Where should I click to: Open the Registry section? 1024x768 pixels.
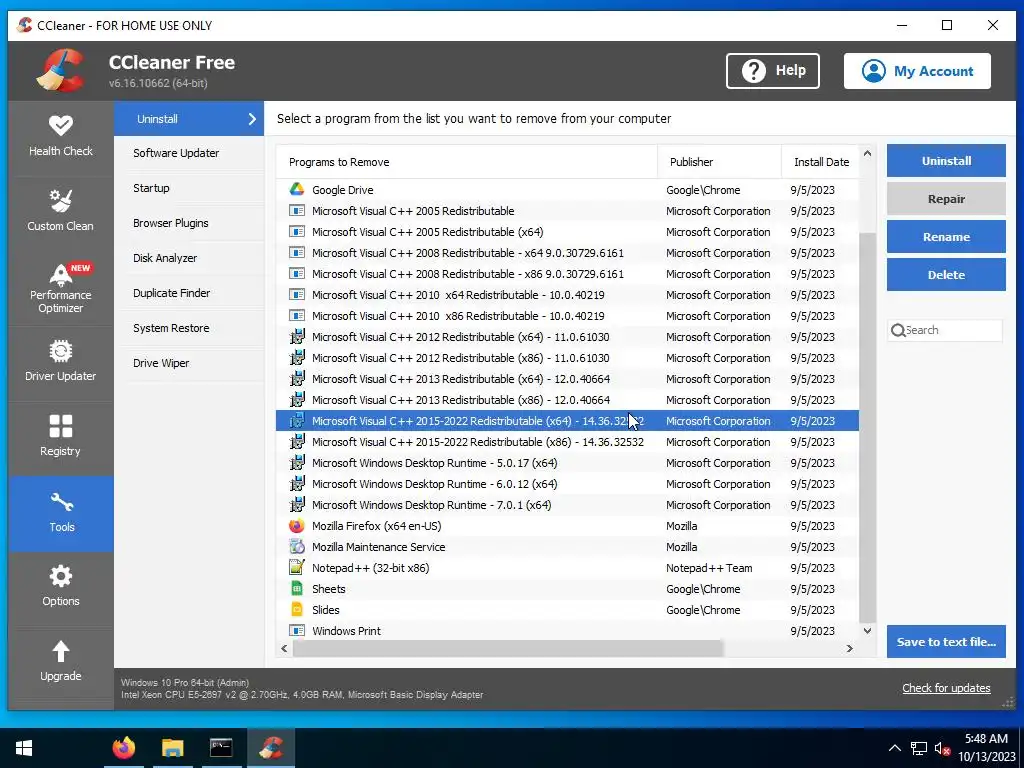[x=61, y=438]
